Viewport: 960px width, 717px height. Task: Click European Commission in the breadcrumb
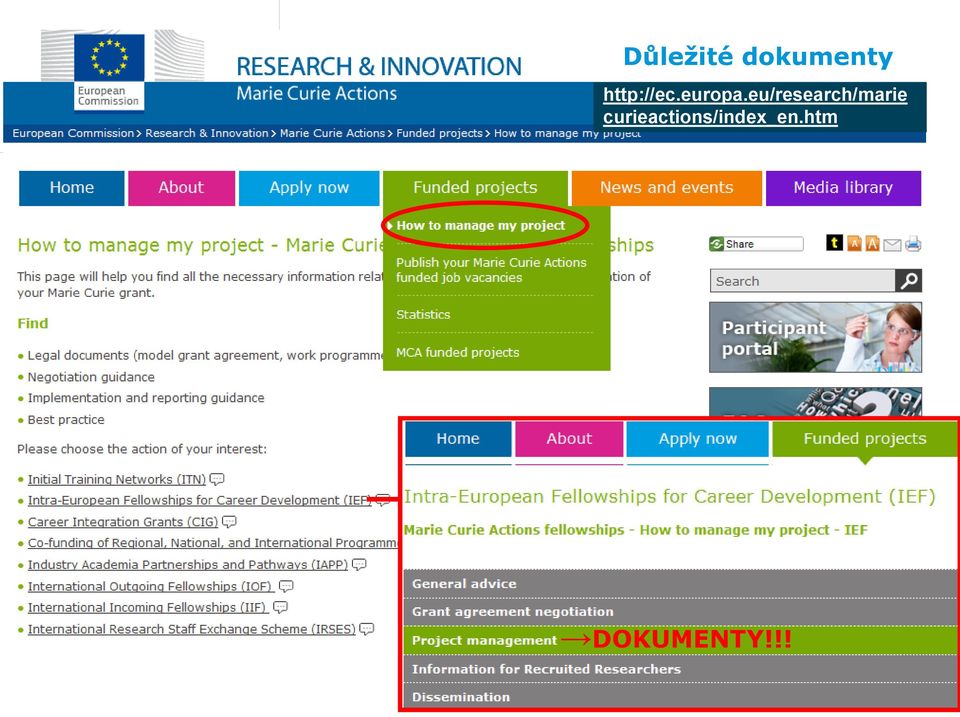pyautogui.click(x=73, y=133)
